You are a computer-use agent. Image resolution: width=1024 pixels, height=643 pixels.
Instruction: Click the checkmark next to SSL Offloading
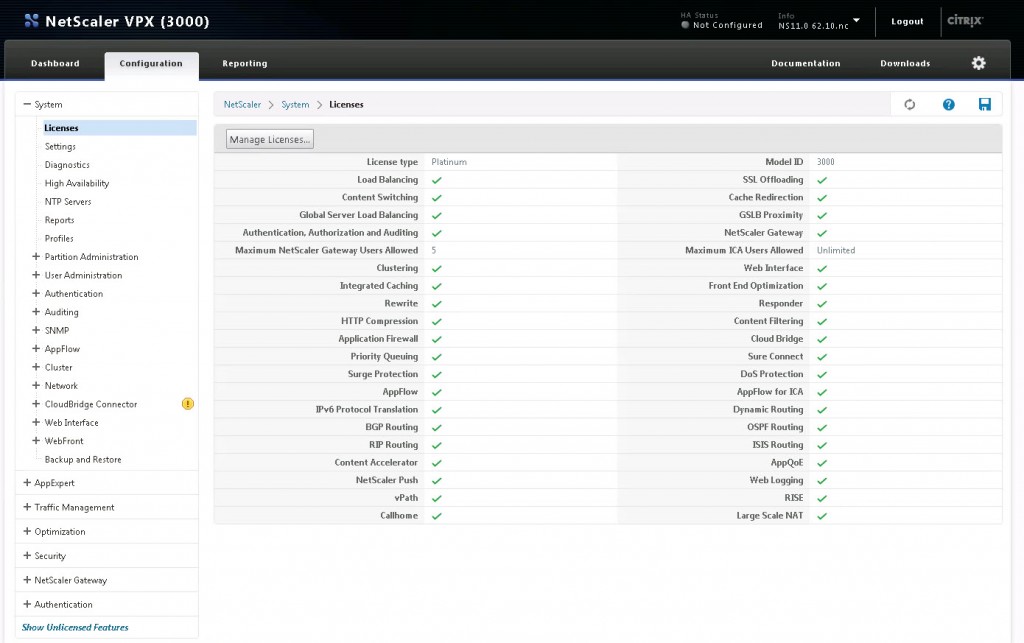[x=820, y=180]
